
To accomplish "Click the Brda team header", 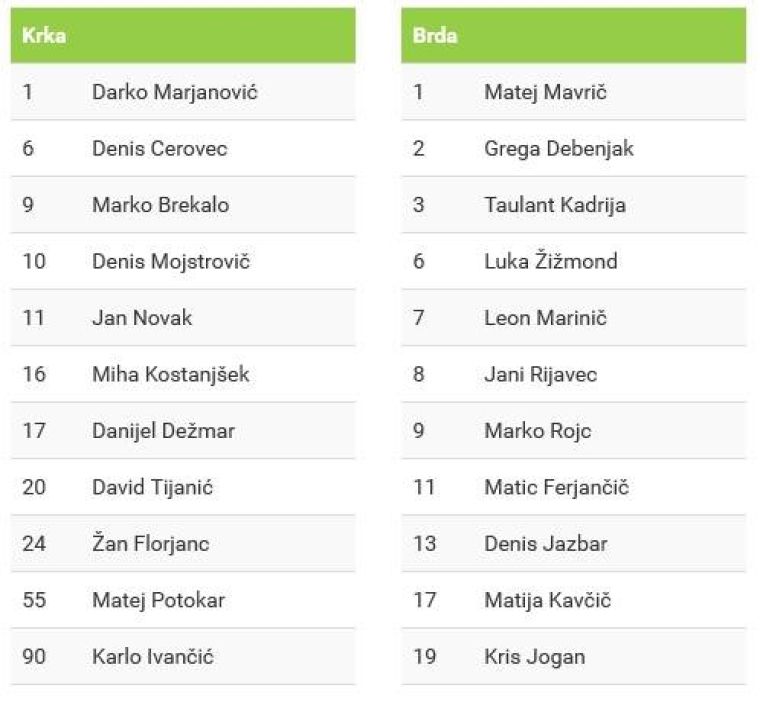I will tap(435, 36).
